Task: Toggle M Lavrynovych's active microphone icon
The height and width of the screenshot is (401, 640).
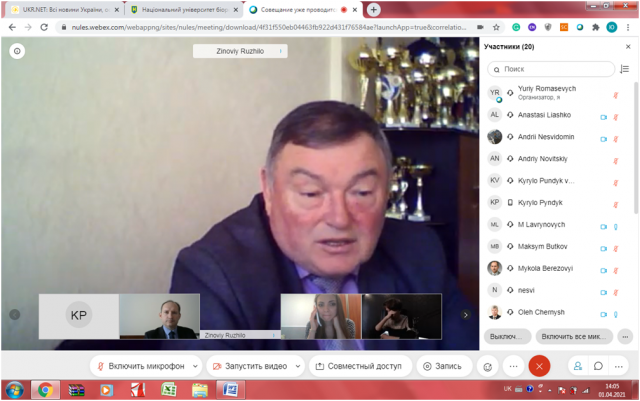Action: tap(616, 227)
